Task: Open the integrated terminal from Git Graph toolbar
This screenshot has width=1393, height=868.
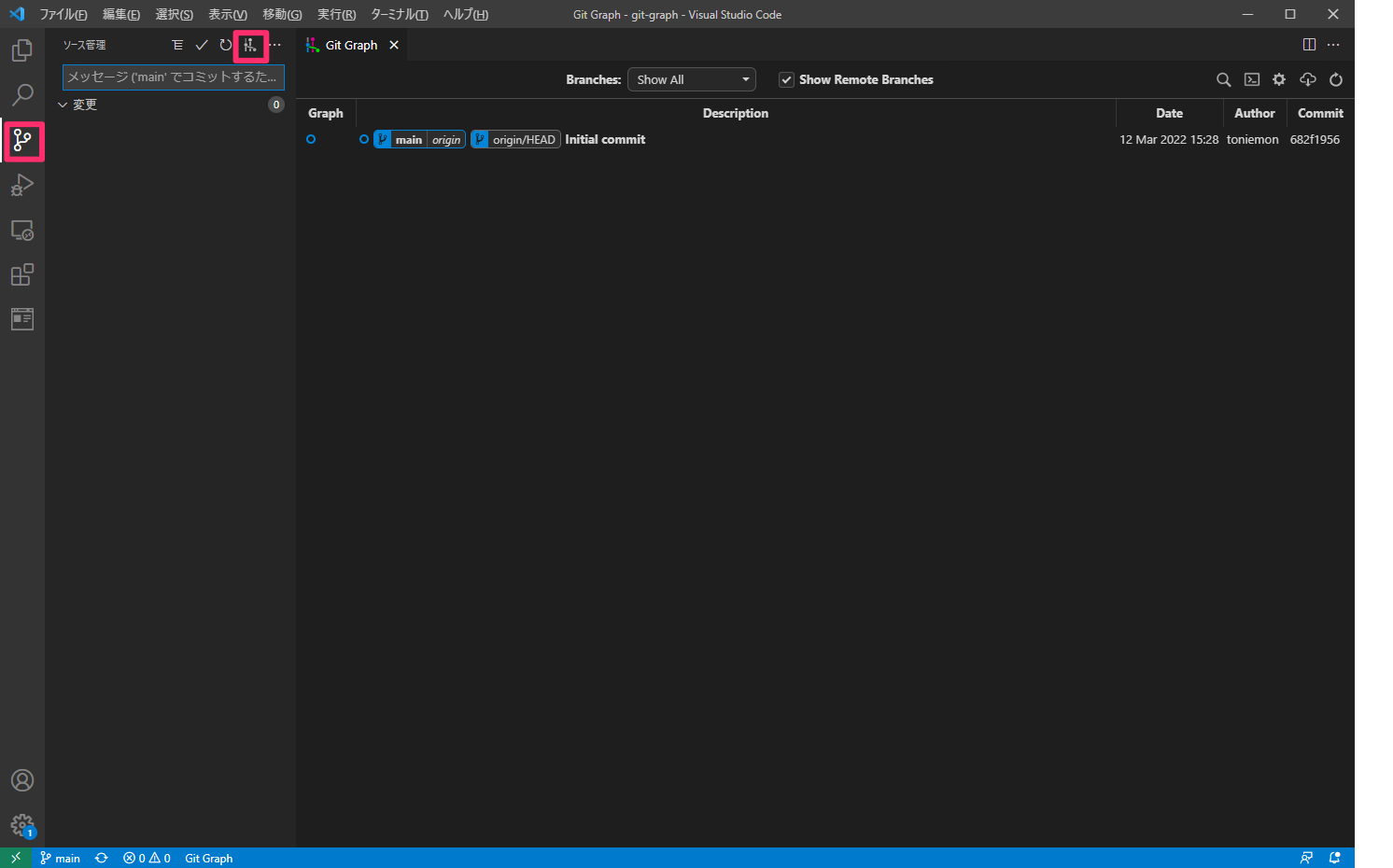Action: [1251, 79]
